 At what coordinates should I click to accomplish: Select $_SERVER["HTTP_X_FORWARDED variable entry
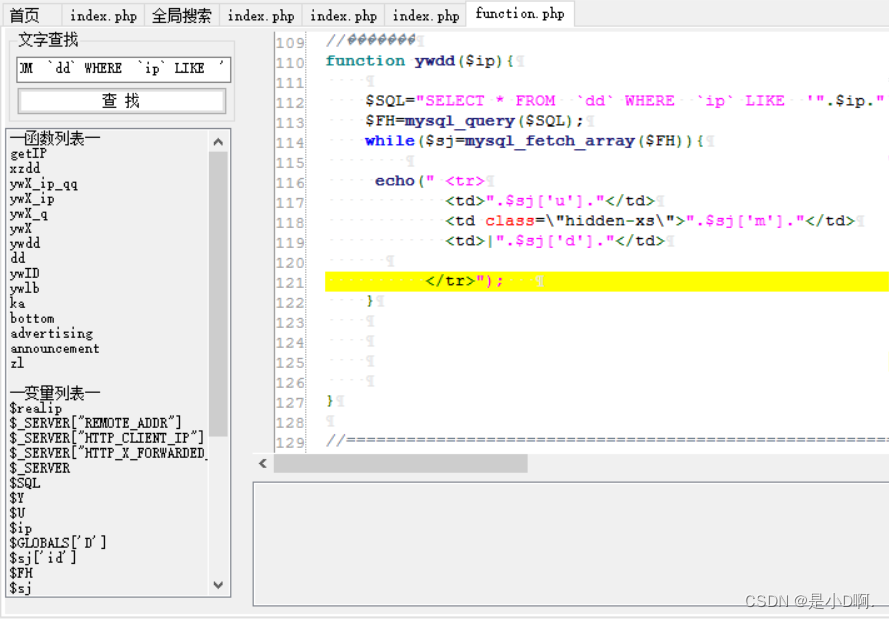[x=108, y=453]
